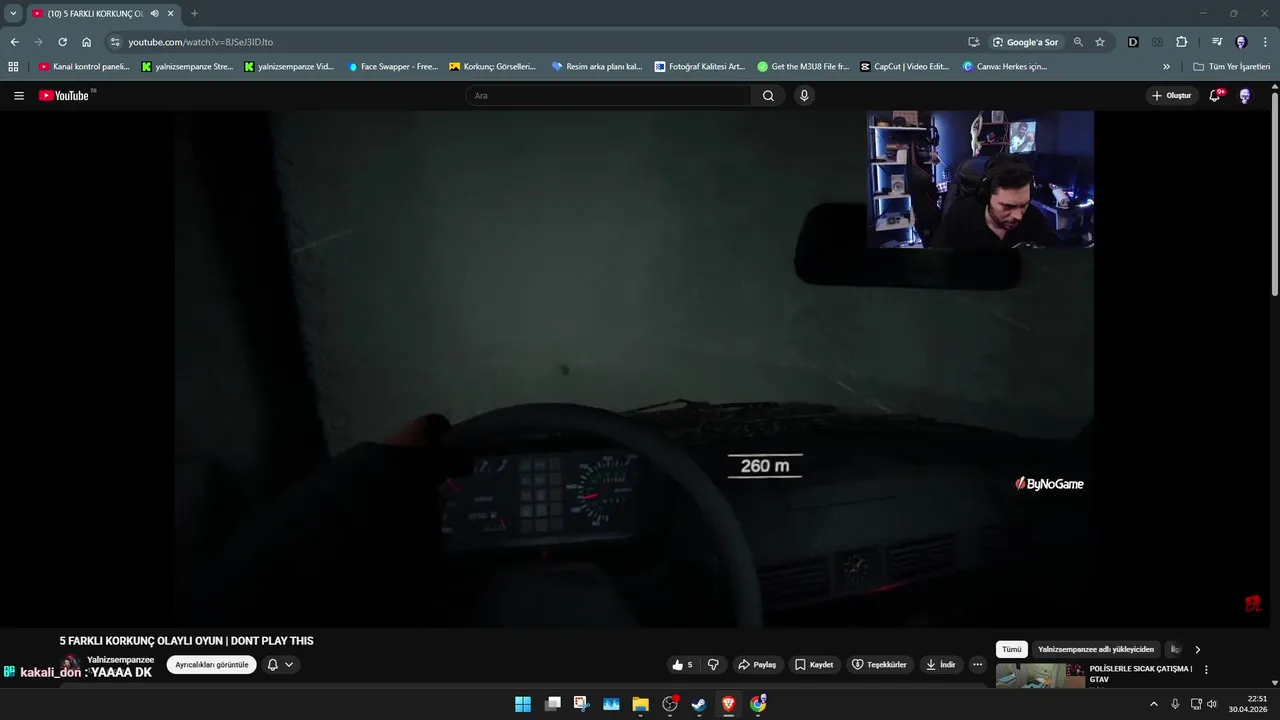Click Google'a Sor button in address bar

click(1025, 42)
